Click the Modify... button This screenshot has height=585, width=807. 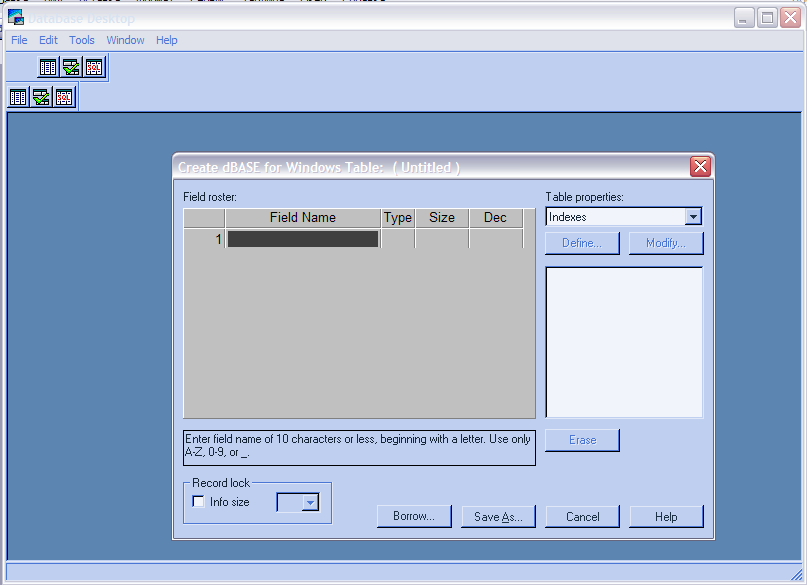click(x=665, y=243)
